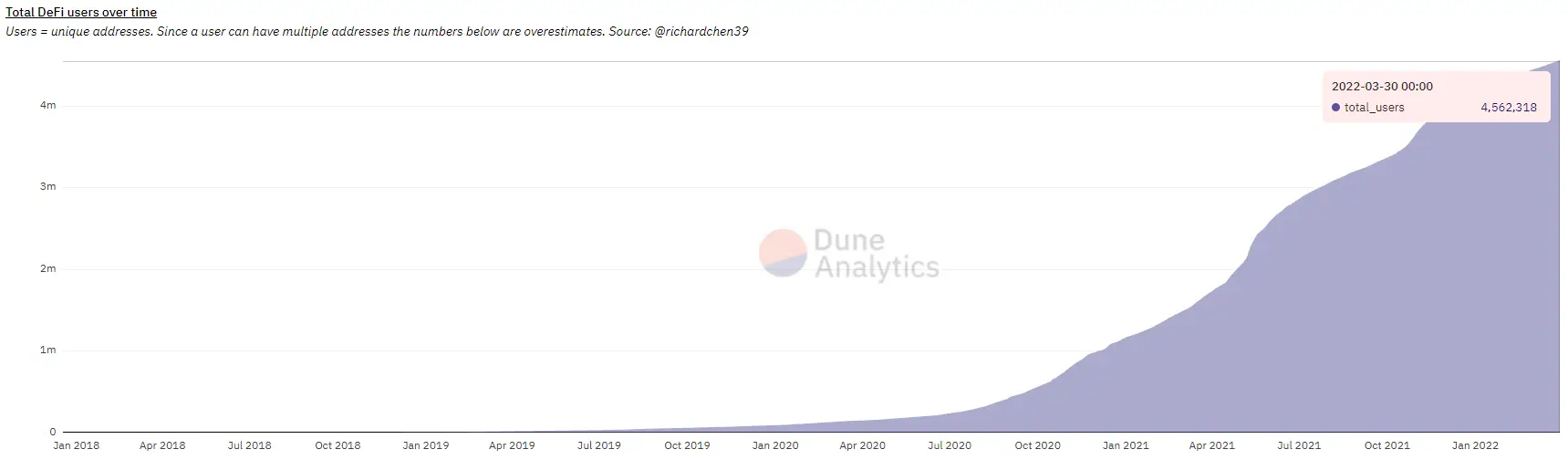Click the total_users label in the tooltip
1568x460 pixels.
tap(1374, 108)
